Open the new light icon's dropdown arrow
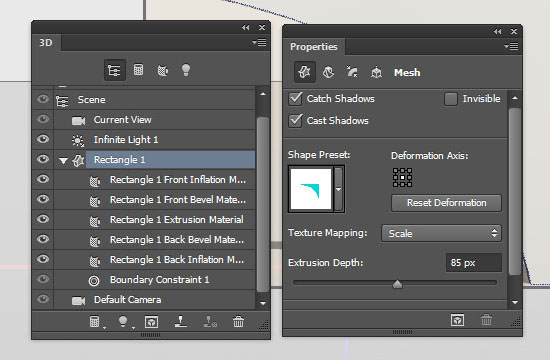The width and height of the screenshot is (550, 360). coord(133,328)
